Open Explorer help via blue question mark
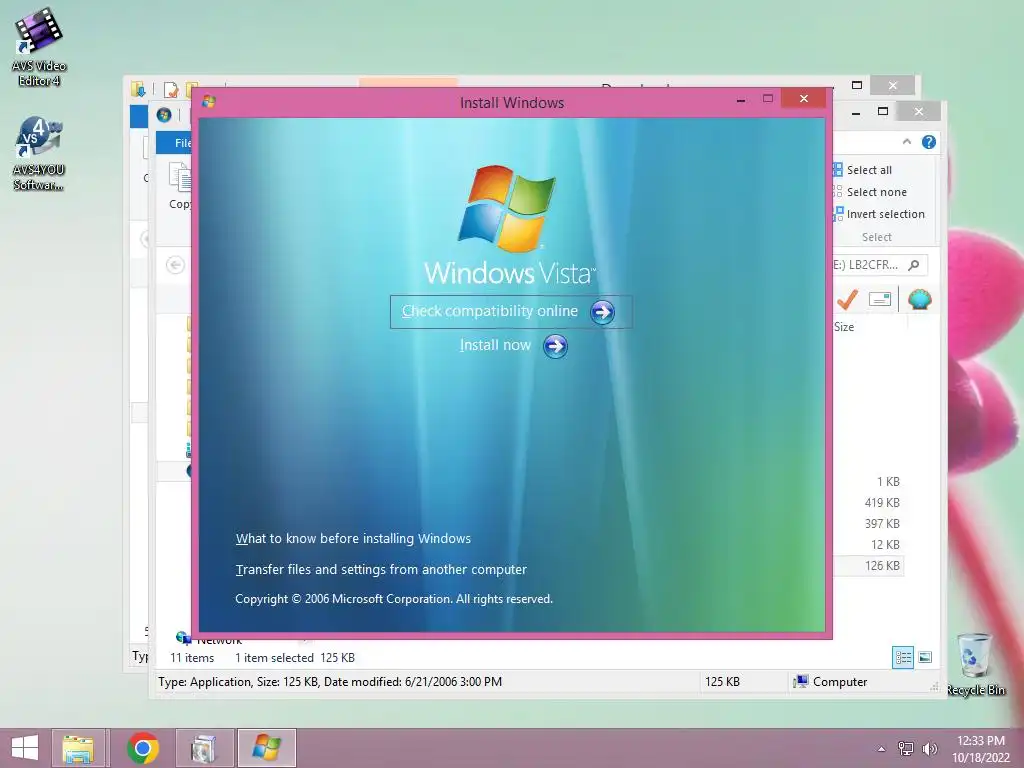Screen dimensions: 1024x768 tap(929, 142)
